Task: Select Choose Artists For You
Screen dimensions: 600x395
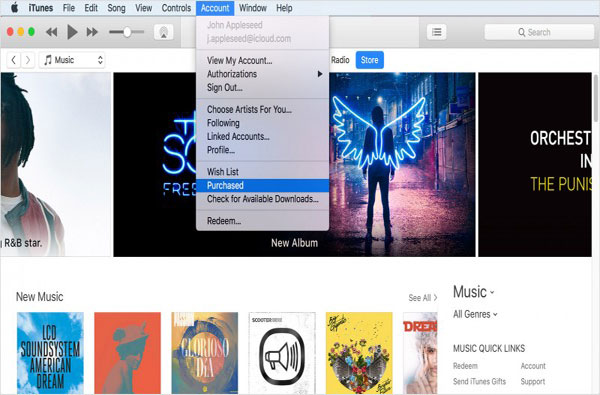Action: (x=262, y=109)
